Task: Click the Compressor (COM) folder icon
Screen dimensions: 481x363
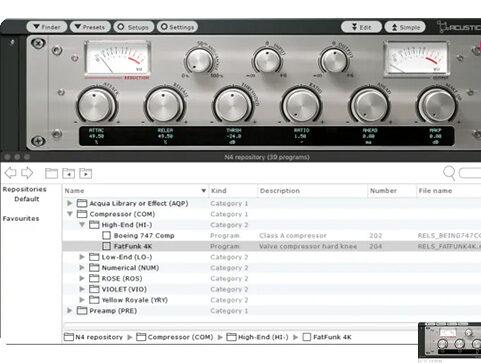Action: (82, 214)
